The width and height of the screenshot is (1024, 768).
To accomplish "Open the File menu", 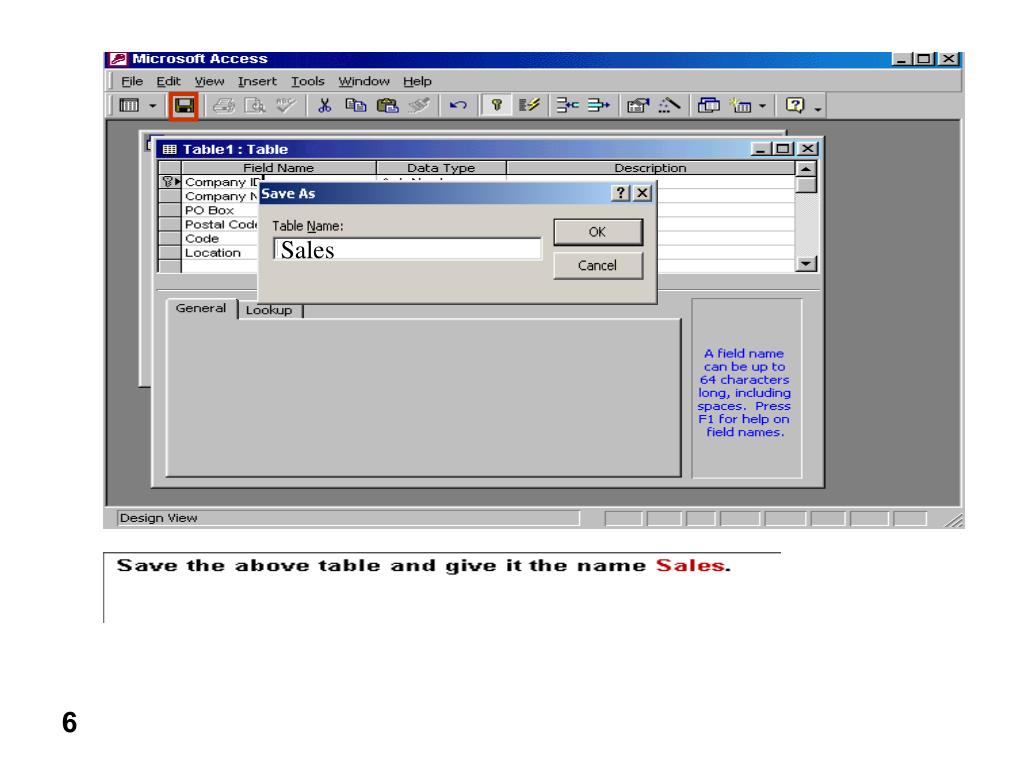I will click(x=132, y=82).
